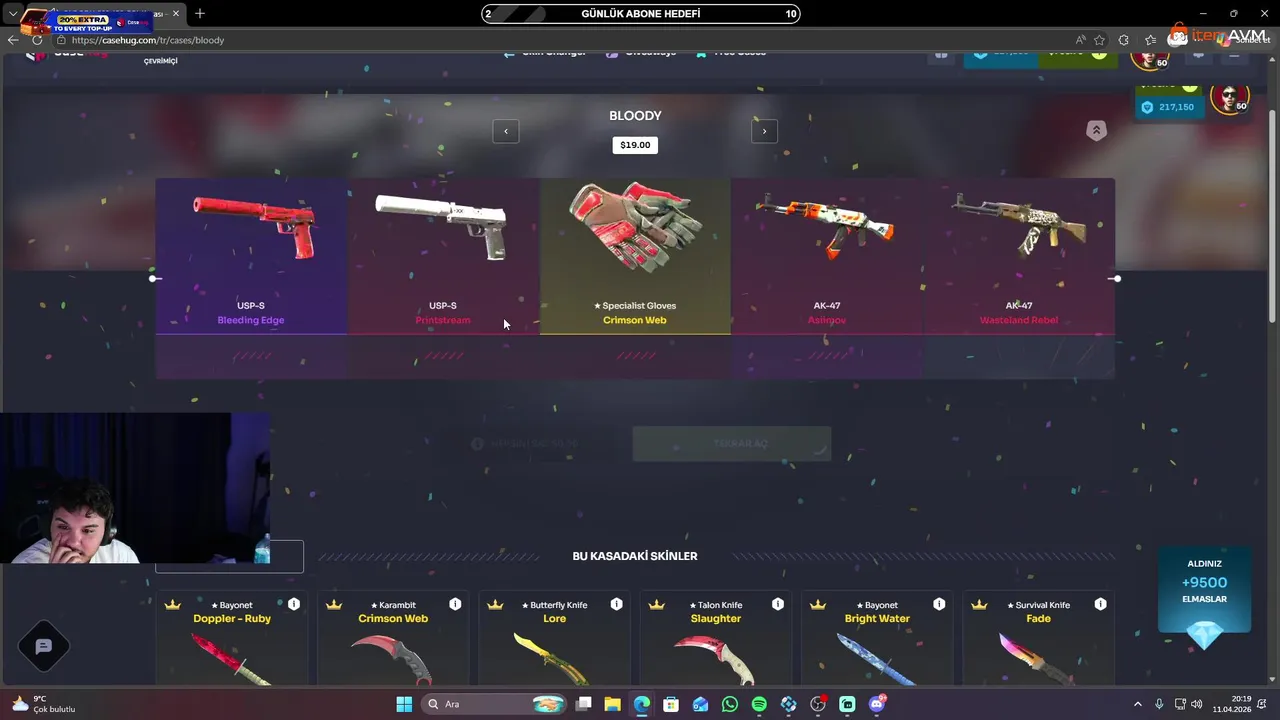This screenshot has height=720, width=1280.
Task: Open info for Butterfly Knife Lore
Action: click(616, 604)
